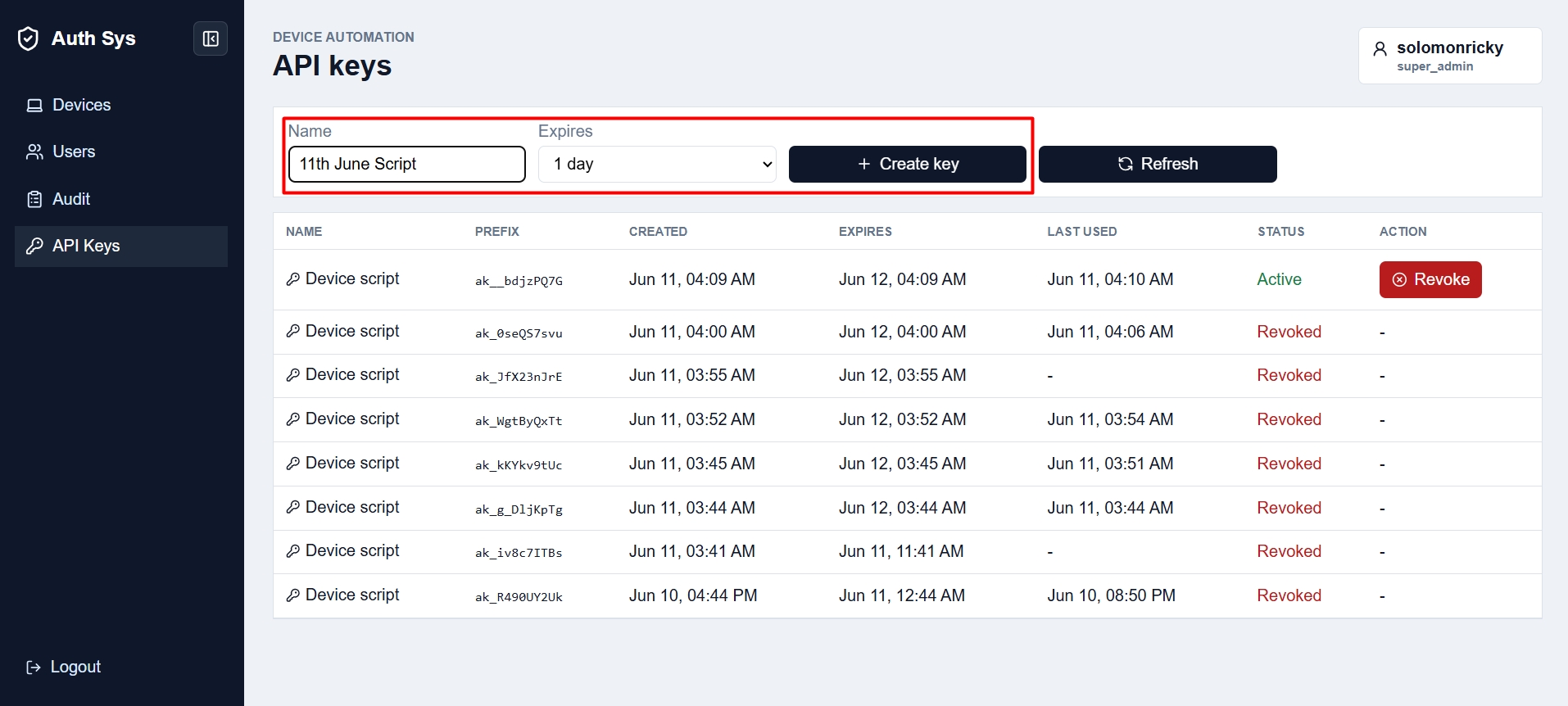Click key icon in the ak_0seQS7svu row
This screenshot has width=1568, height=706.
tap(292, 331)
